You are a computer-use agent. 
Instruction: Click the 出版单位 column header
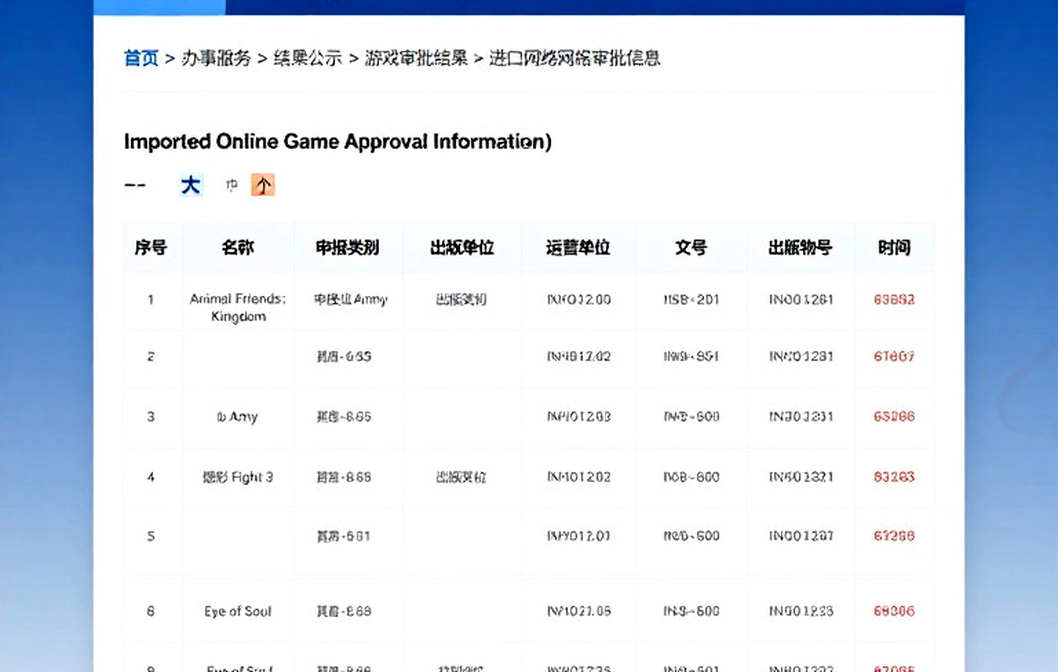coord(462,248)
